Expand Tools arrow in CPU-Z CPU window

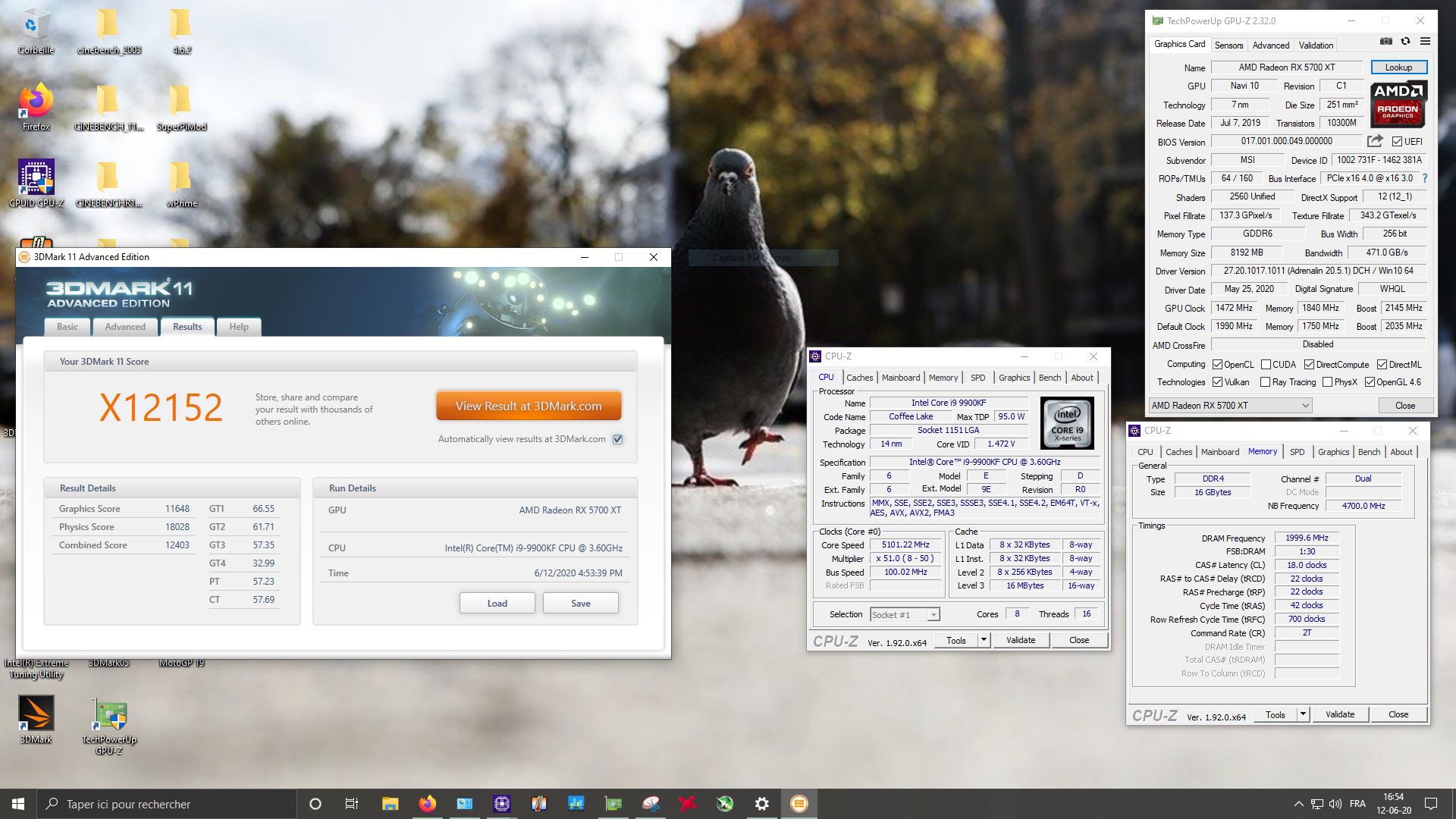click(x=984, y=640)
